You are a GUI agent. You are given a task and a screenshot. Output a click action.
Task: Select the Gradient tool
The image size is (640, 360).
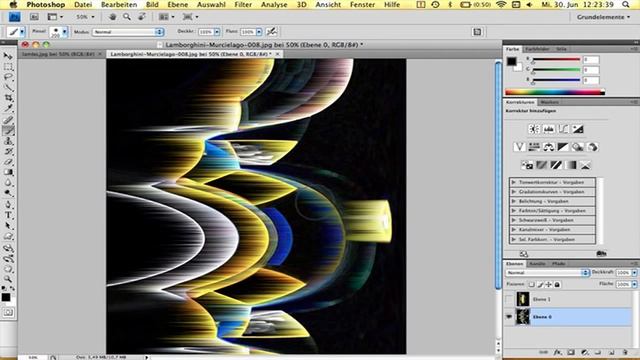point(8,173)
